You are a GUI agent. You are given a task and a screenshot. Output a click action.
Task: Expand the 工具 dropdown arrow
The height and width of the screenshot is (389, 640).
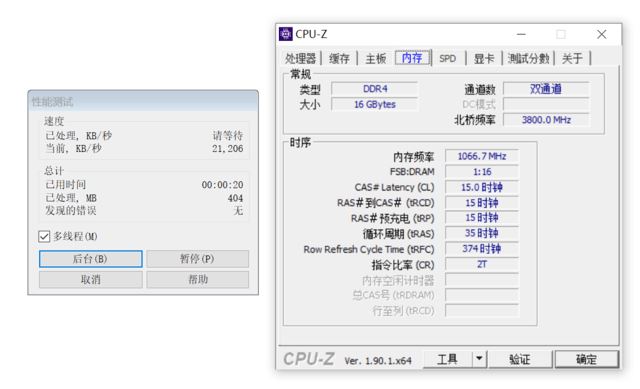pyautogui.click(x=479, y=359)
